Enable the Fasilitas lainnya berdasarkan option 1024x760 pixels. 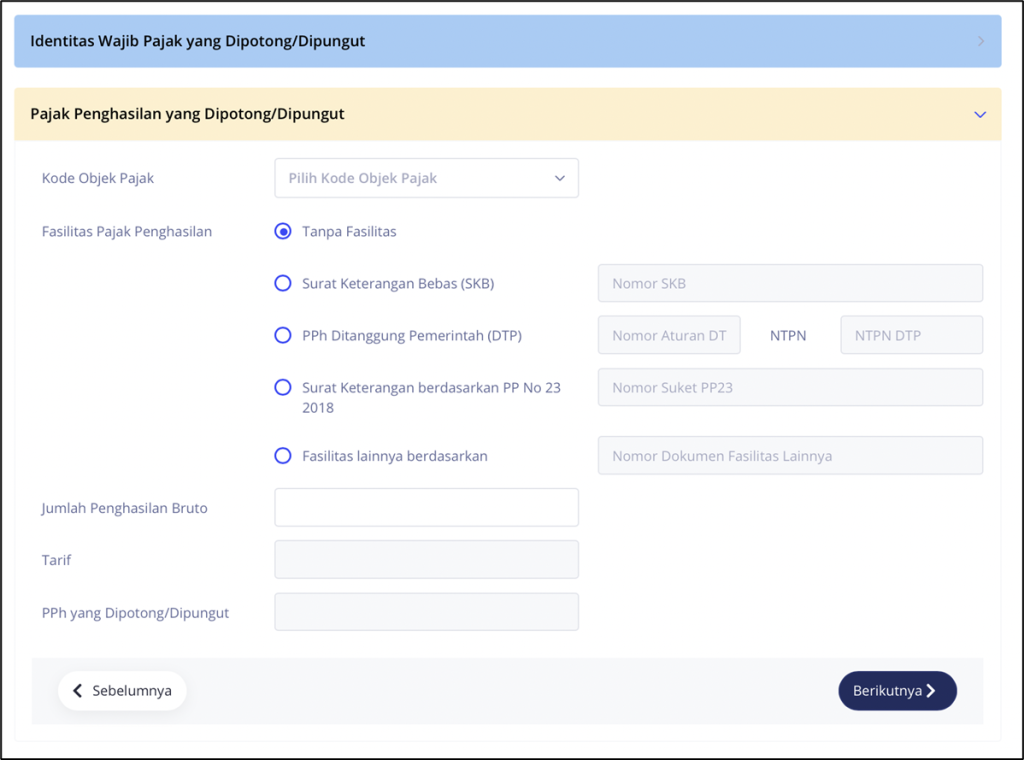pos(282,455)
